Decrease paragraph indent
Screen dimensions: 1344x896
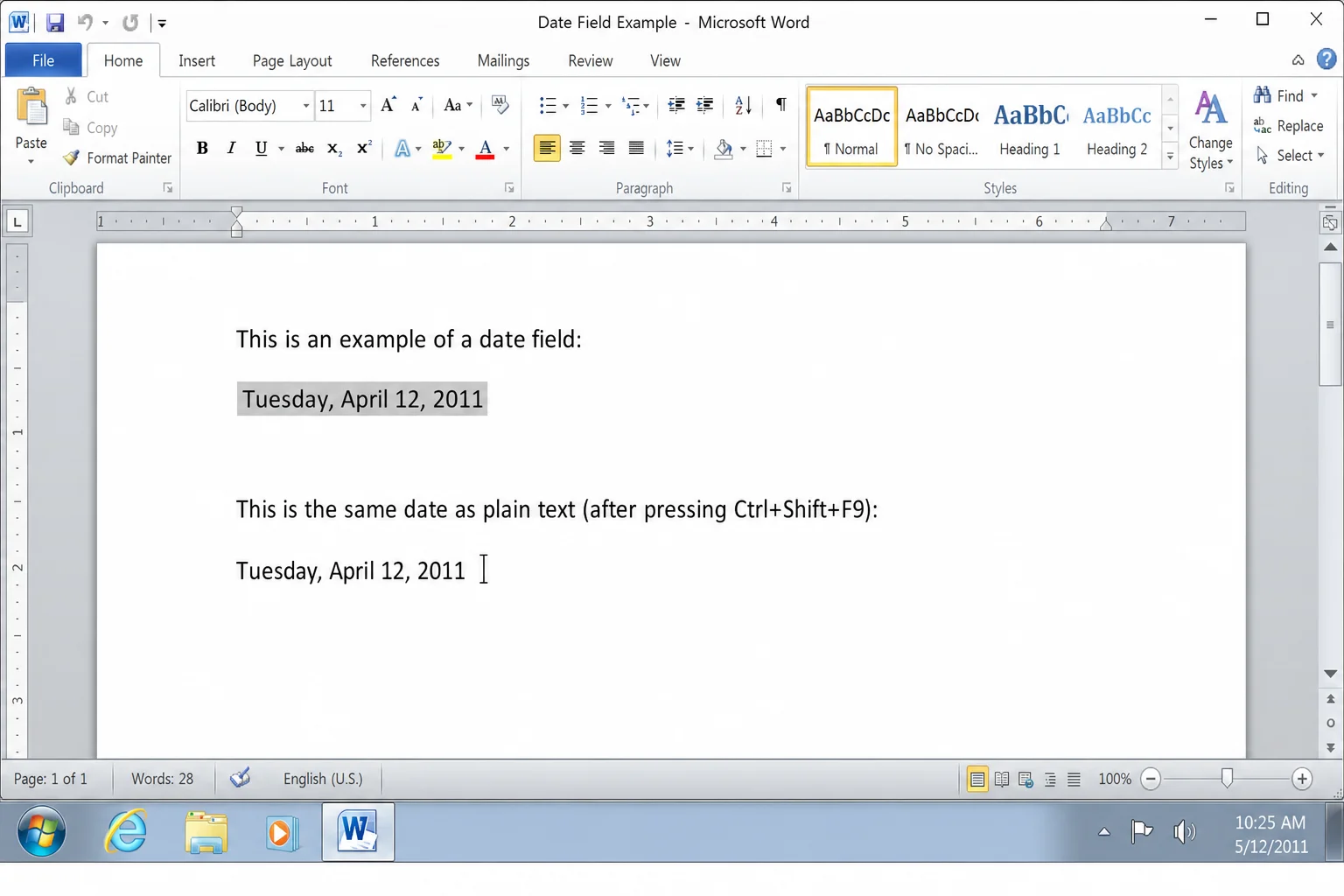coord(676,106)
